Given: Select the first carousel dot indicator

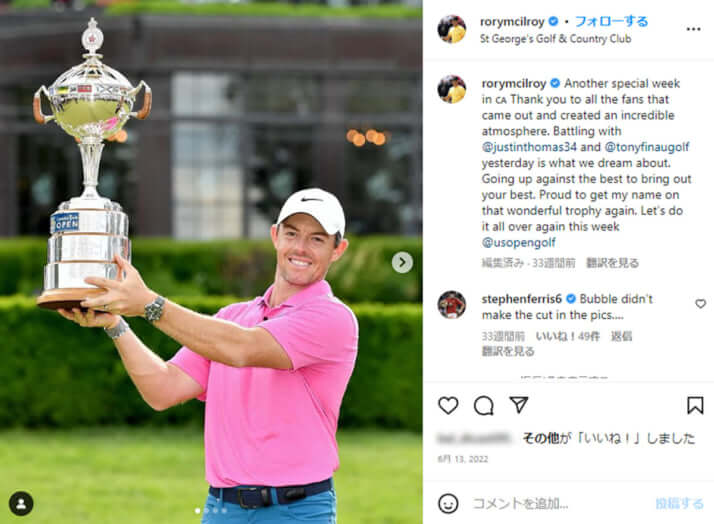Looking at the screenshot, I should (x=198, y=511).
